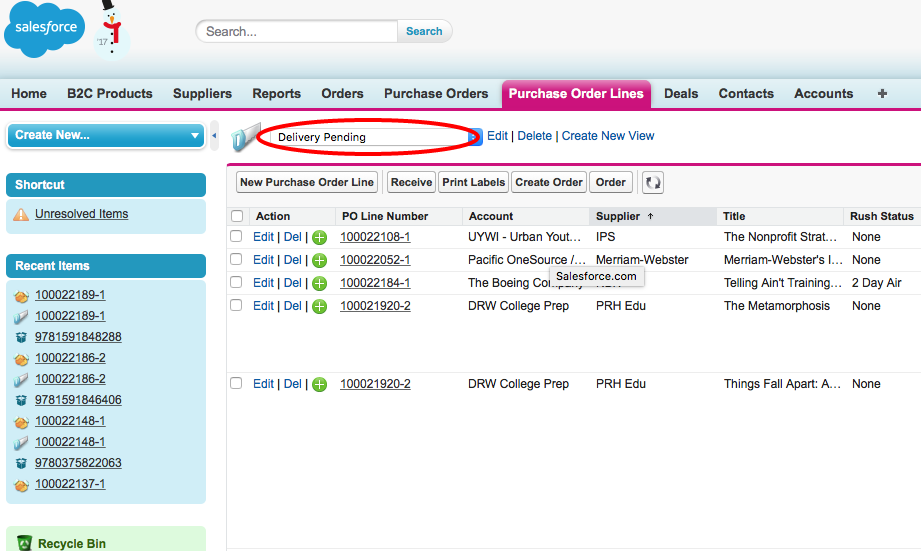Go to the Contacts tab
Screen dimensions: 921x551
[x=746, y=93]
